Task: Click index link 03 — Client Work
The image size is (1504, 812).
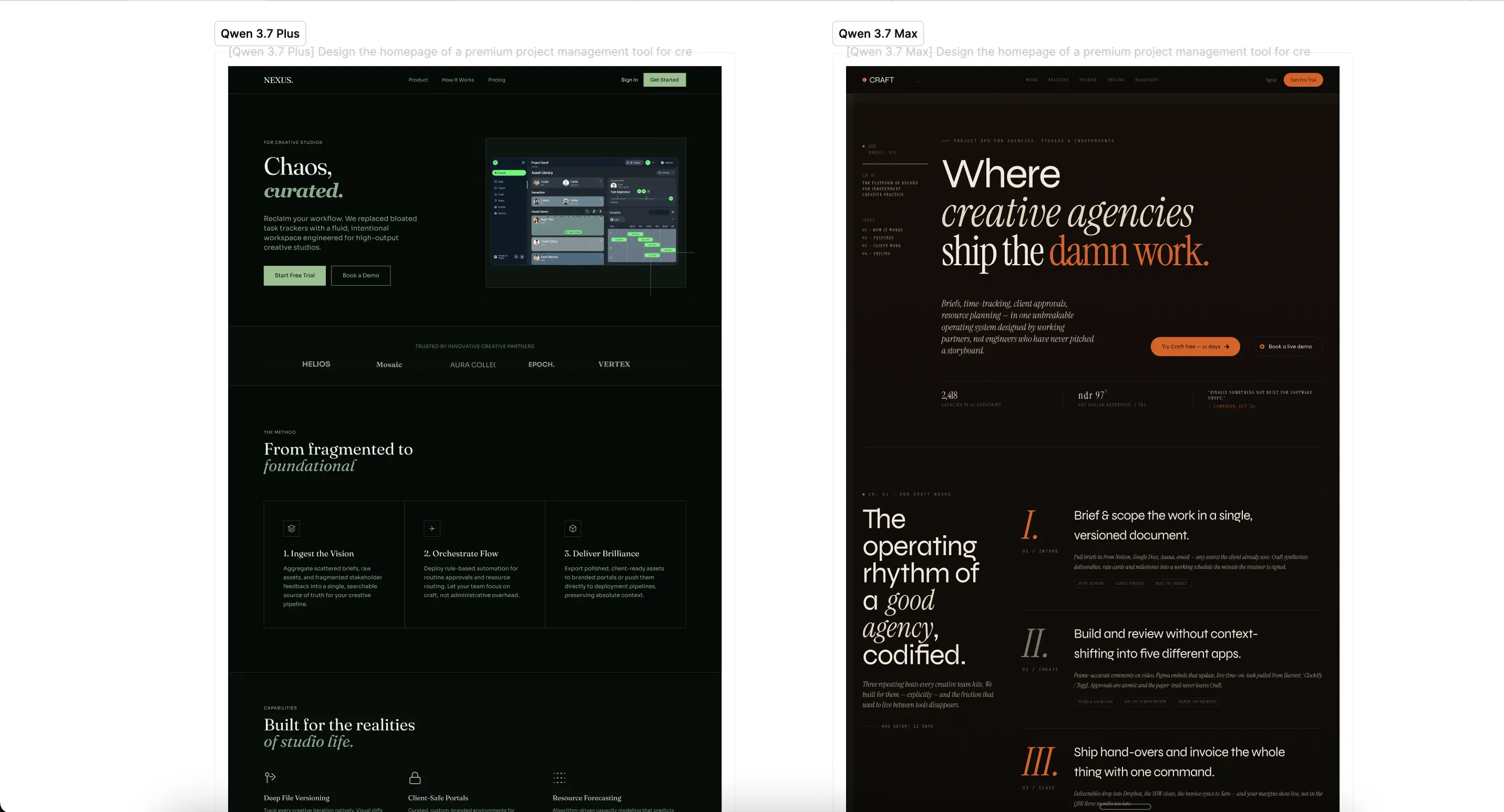Action: 881,246
